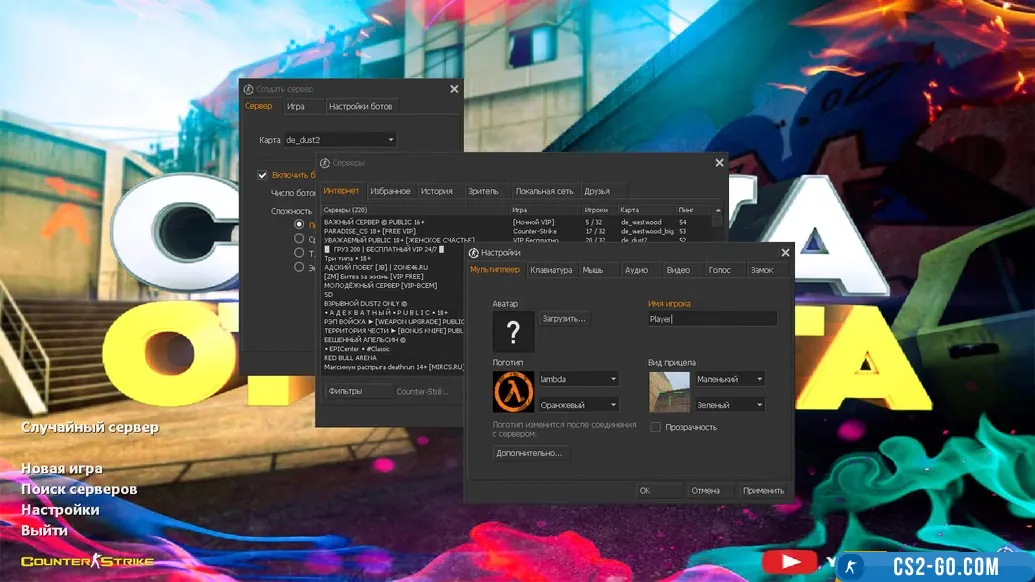Click the orange lambda logo preview
Viewport: 1035px width, 582px height.
point(513,392)
